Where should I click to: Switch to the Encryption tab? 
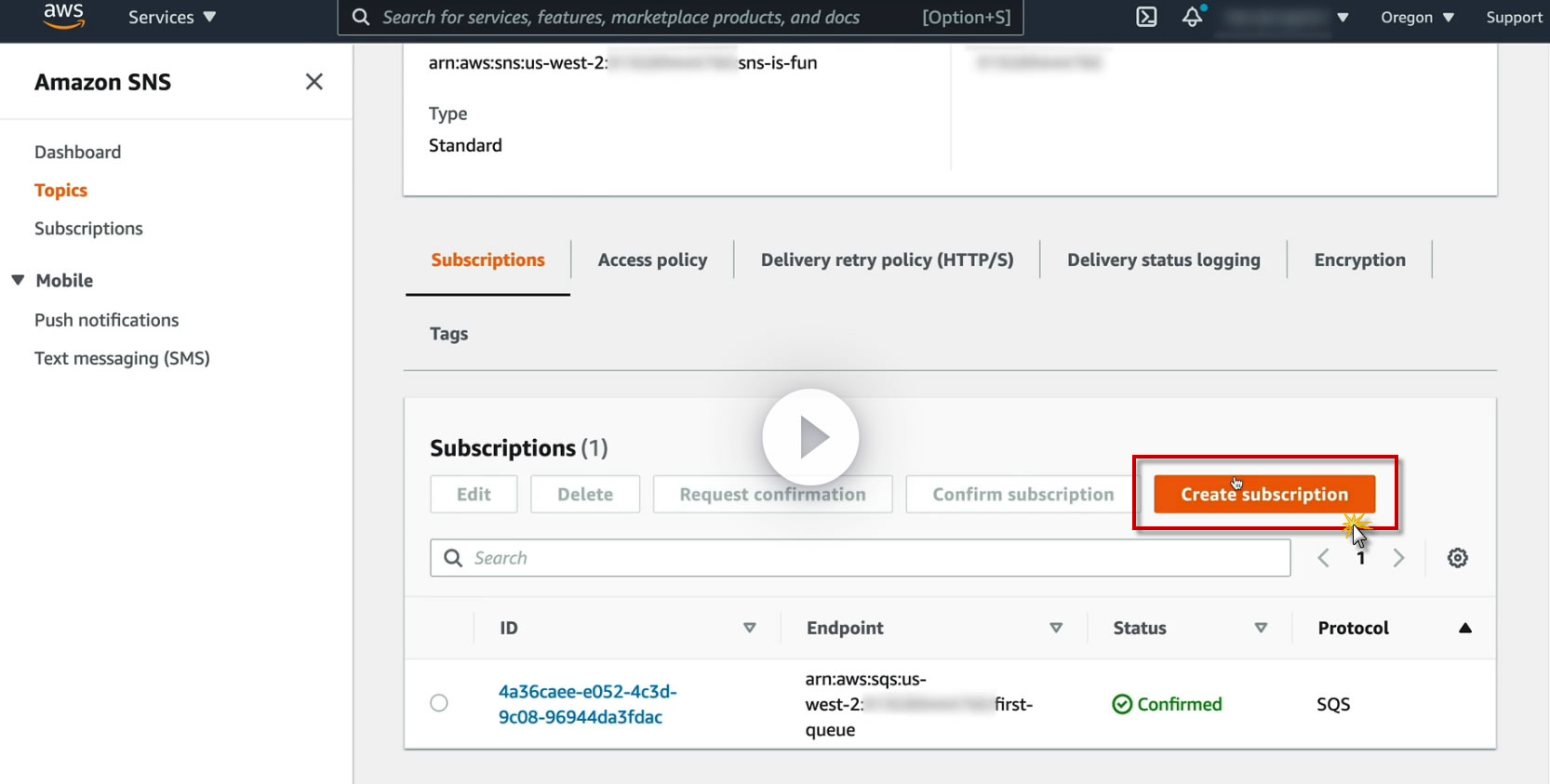point(1359,260)
